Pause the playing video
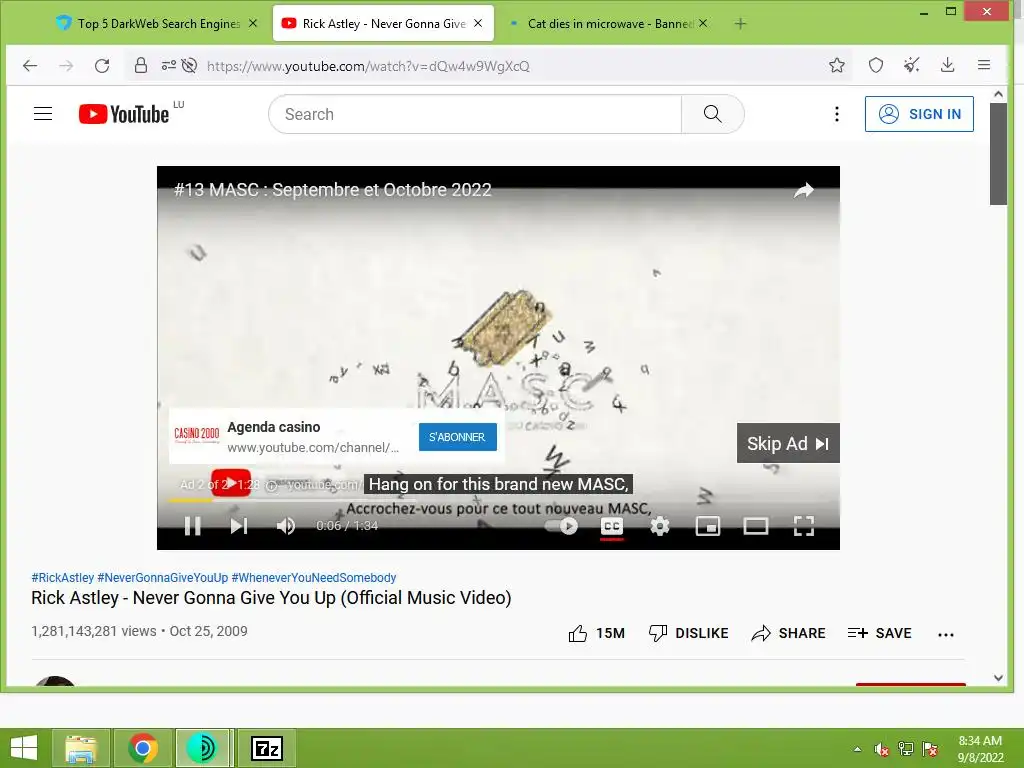Viewport: 1024px width, 768px height. coord(193,526)
